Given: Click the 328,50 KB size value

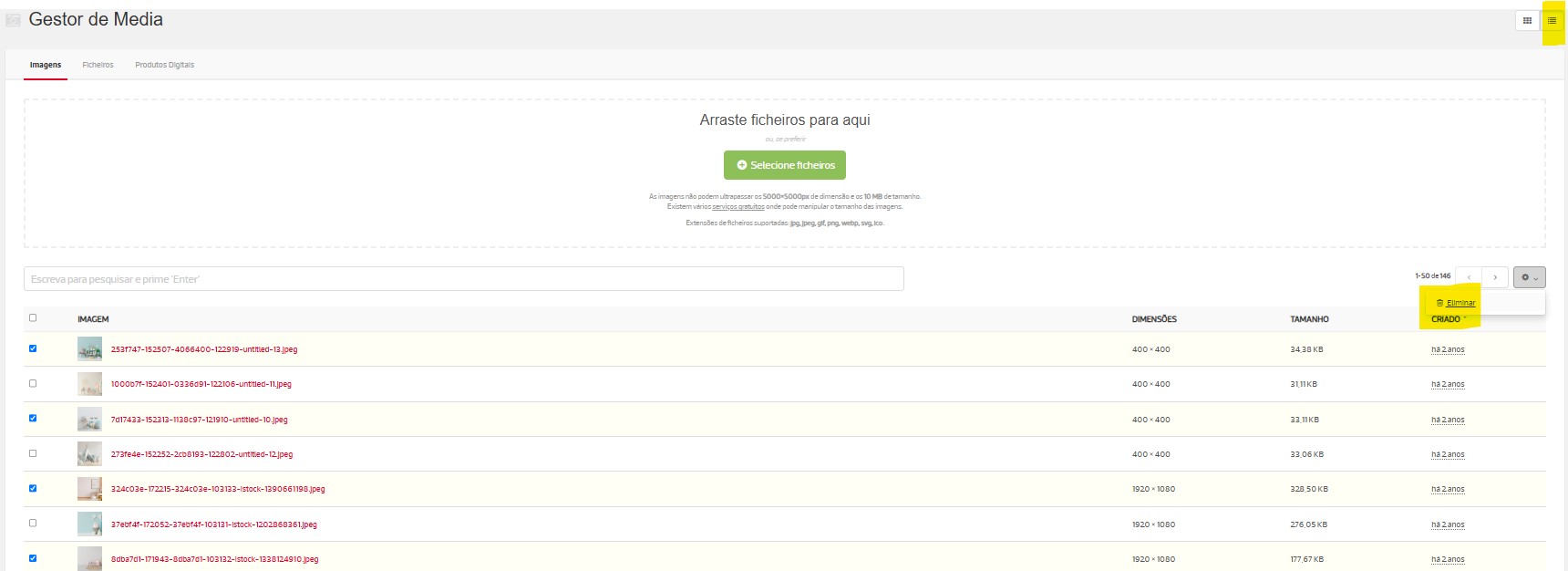Looking at the screenshot, I should (1309, 489).
